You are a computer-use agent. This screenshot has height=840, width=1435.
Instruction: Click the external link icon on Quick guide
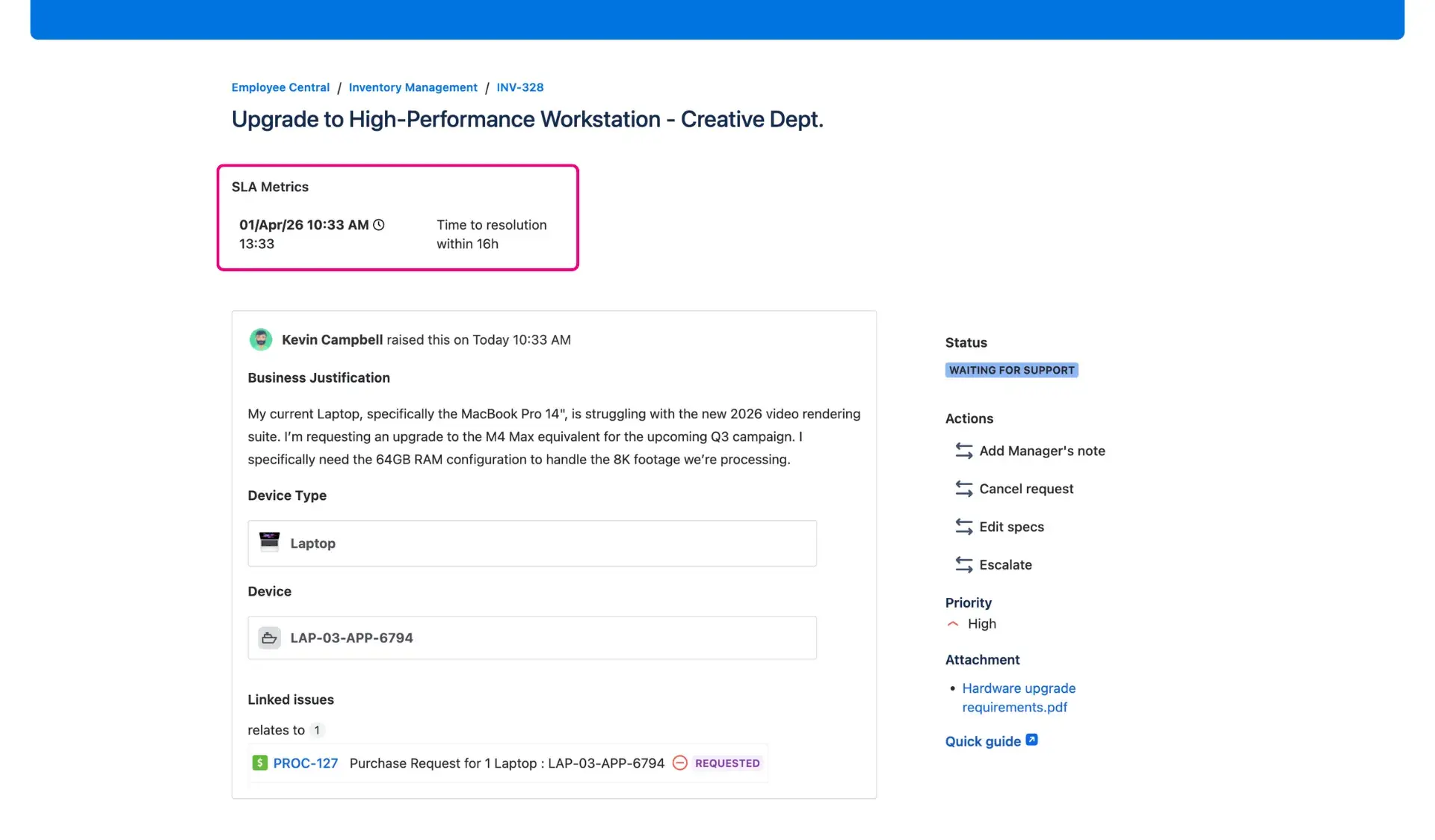coord(1032,738)
